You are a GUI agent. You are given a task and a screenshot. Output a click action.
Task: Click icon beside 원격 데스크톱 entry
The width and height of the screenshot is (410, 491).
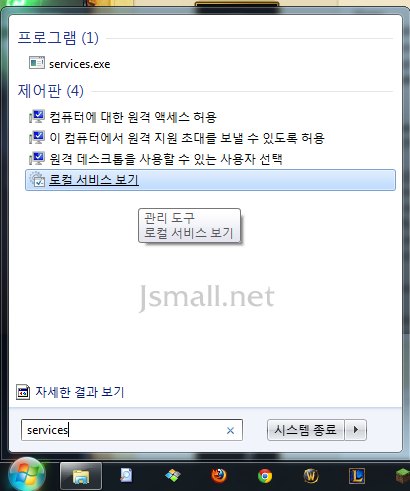[37, 158]
